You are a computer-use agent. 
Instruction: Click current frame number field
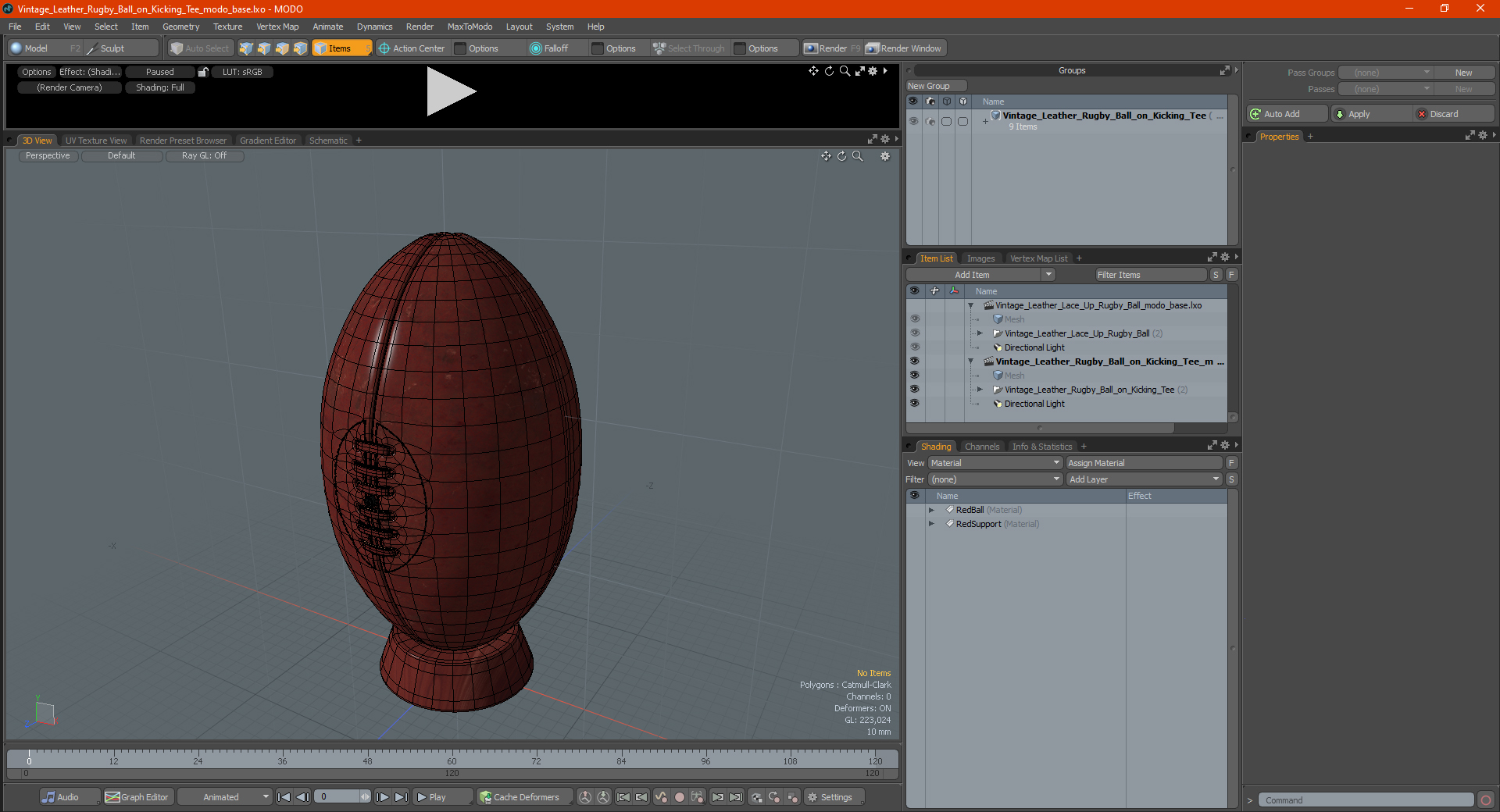[337, 797]
